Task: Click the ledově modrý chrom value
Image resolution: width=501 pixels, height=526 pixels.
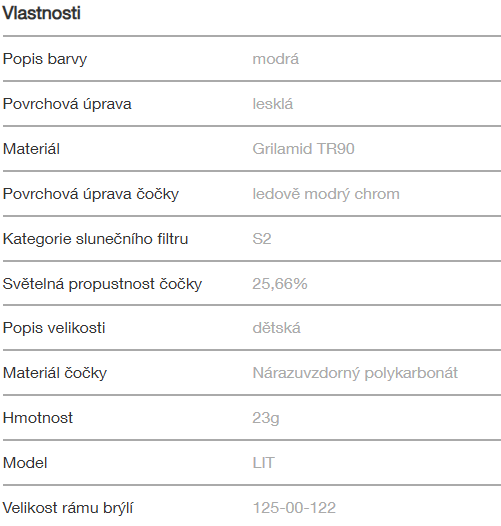Action: pos(326,194)
